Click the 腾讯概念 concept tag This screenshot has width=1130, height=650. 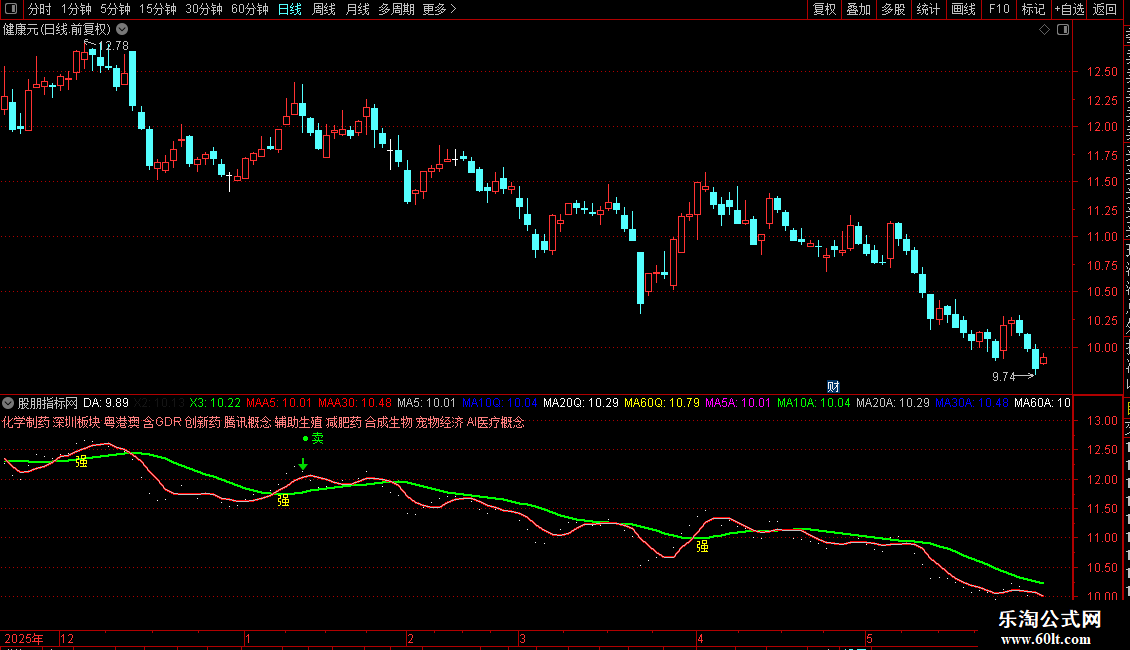tap(247, 422)
